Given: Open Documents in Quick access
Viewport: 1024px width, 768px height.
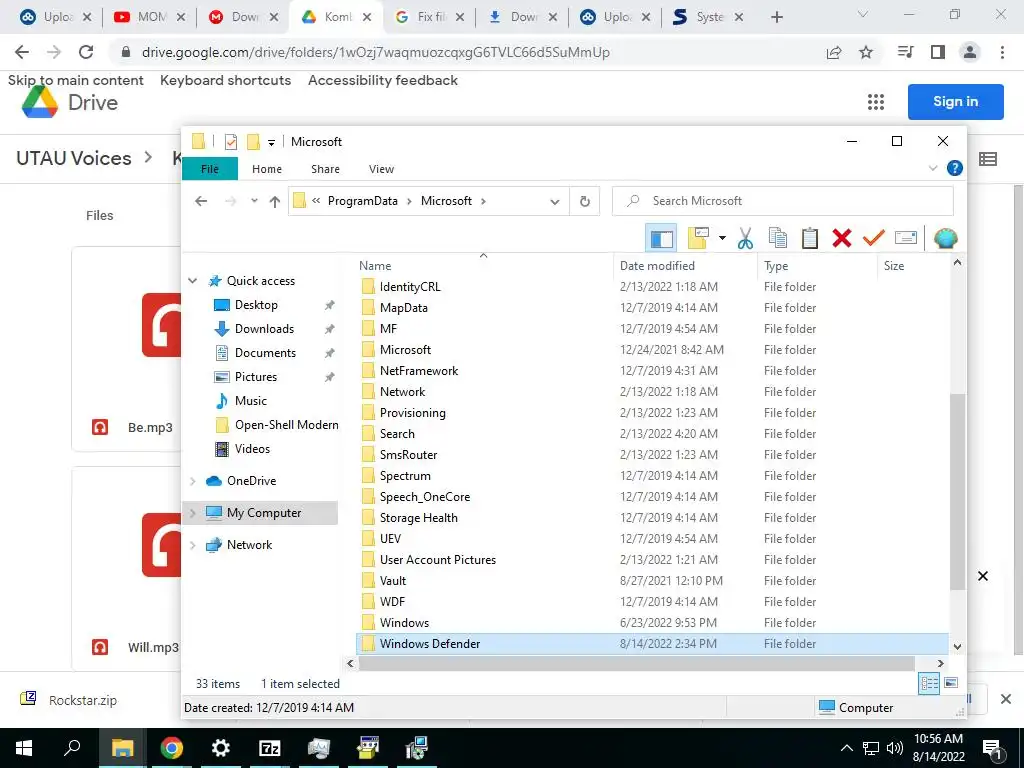Looking at the screenshot, I should click(264, 353).
